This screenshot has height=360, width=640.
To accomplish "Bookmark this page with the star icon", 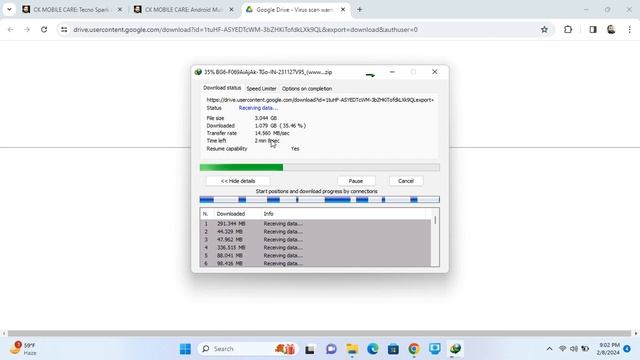I will 544,29.
